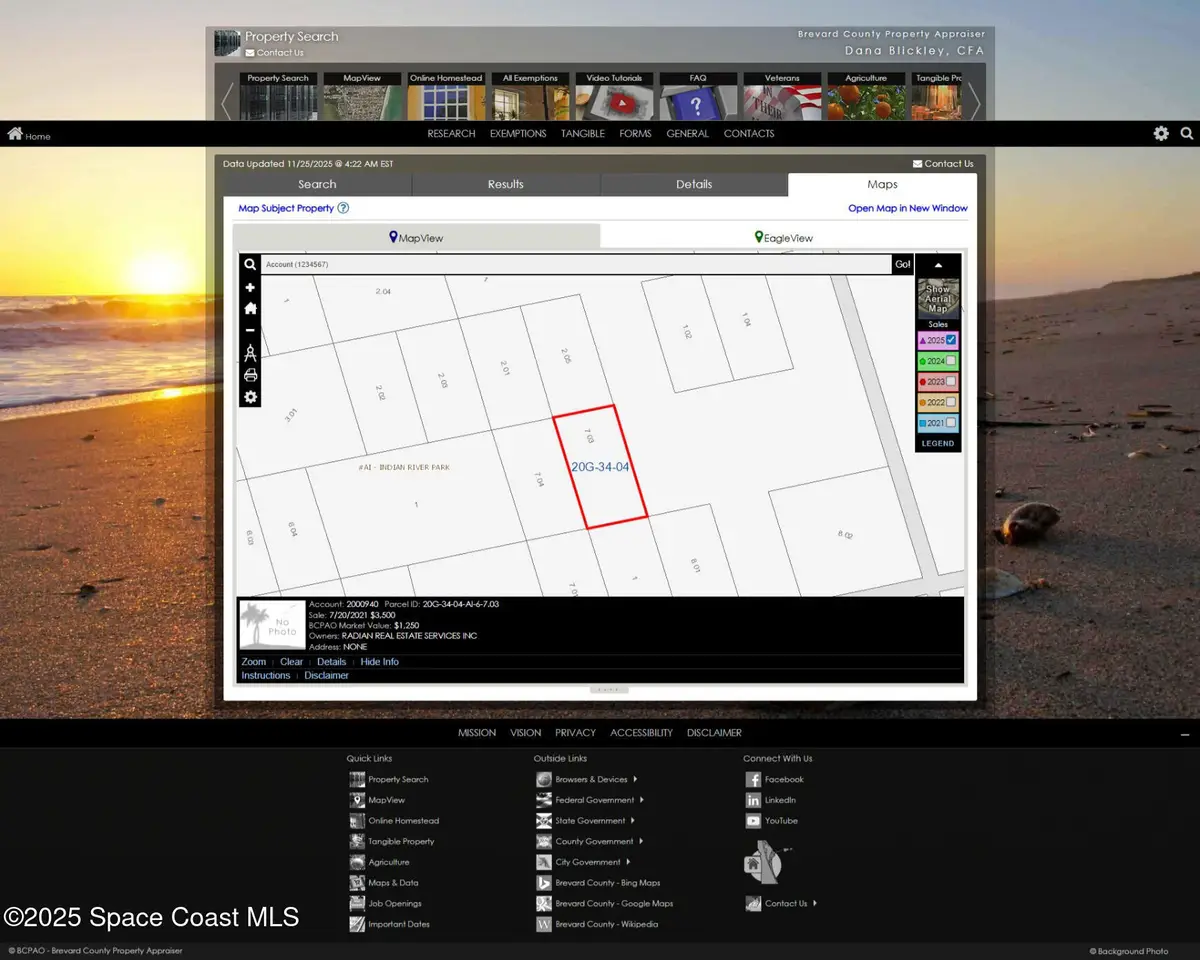
Task: Select the map search magnifier tool
Action: (249, 264)
